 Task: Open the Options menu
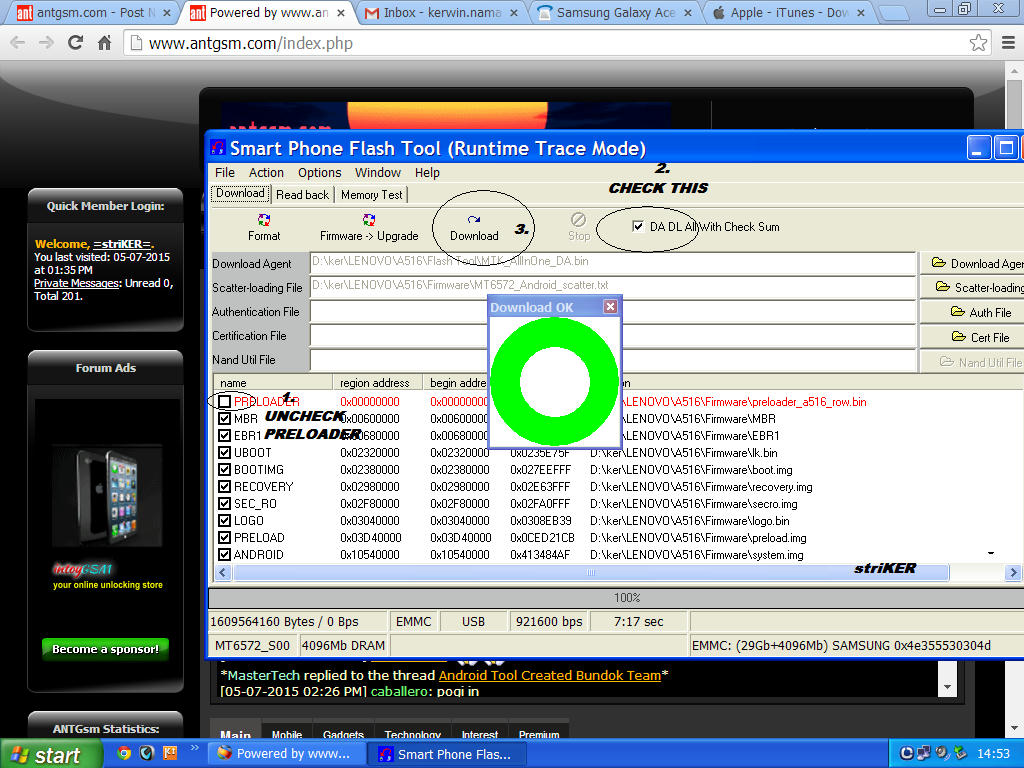pos(319,172)
